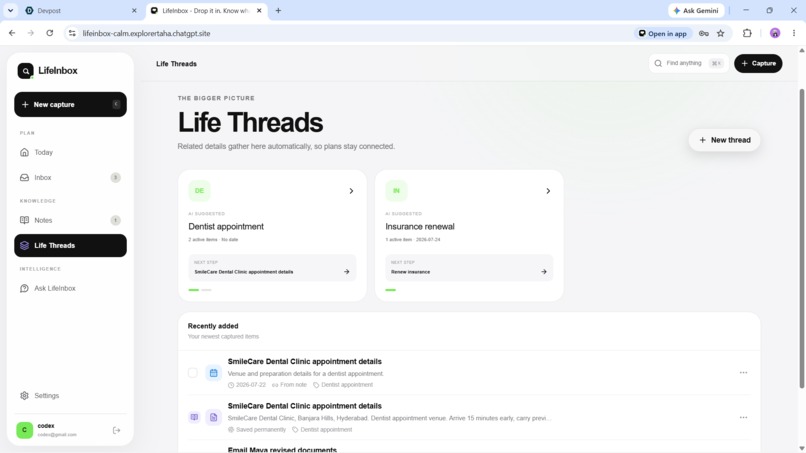
Task: Go to Notes in sidebar
Action: [x=70, y=220]
